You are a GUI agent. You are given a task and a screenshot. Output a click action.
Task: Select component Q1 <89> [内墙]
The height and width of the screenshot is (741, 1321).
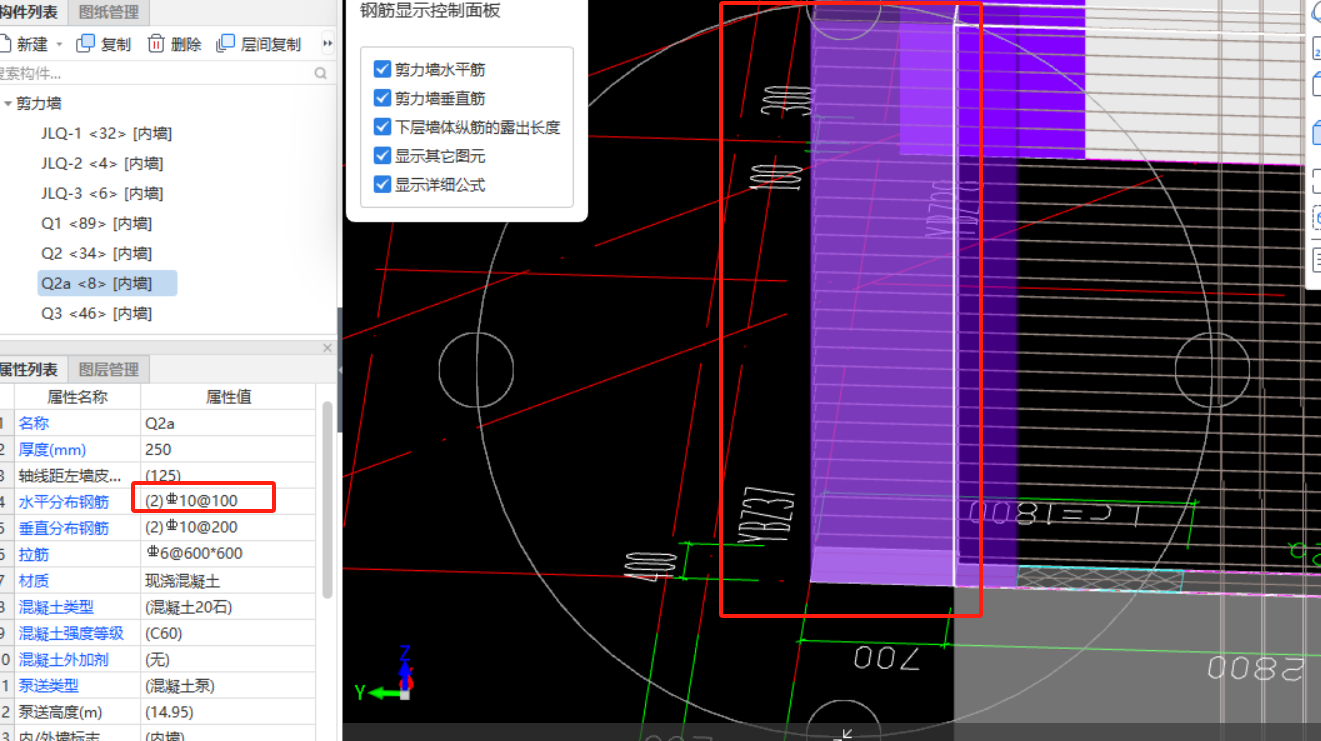(97, 223)
